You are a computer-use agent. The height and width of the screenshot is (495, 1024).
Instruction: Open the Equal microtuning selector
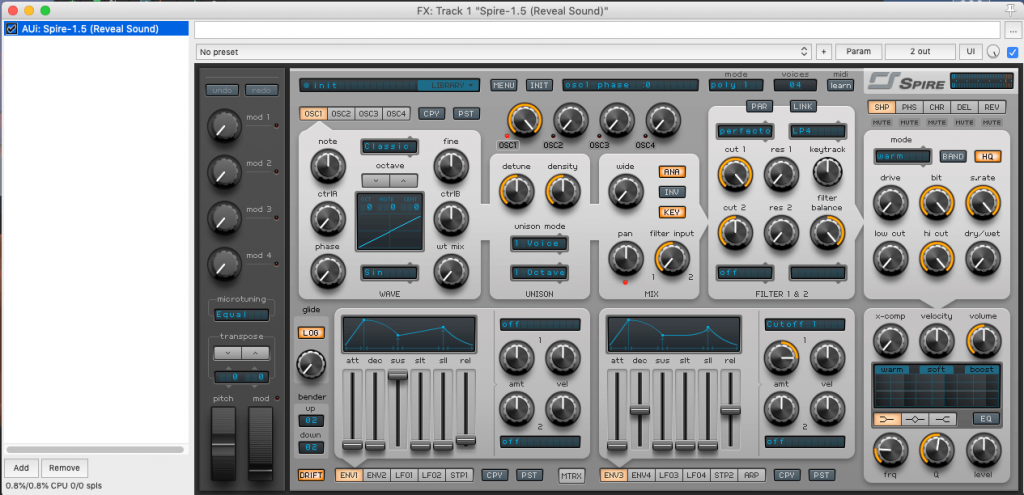tap(242, 314)
